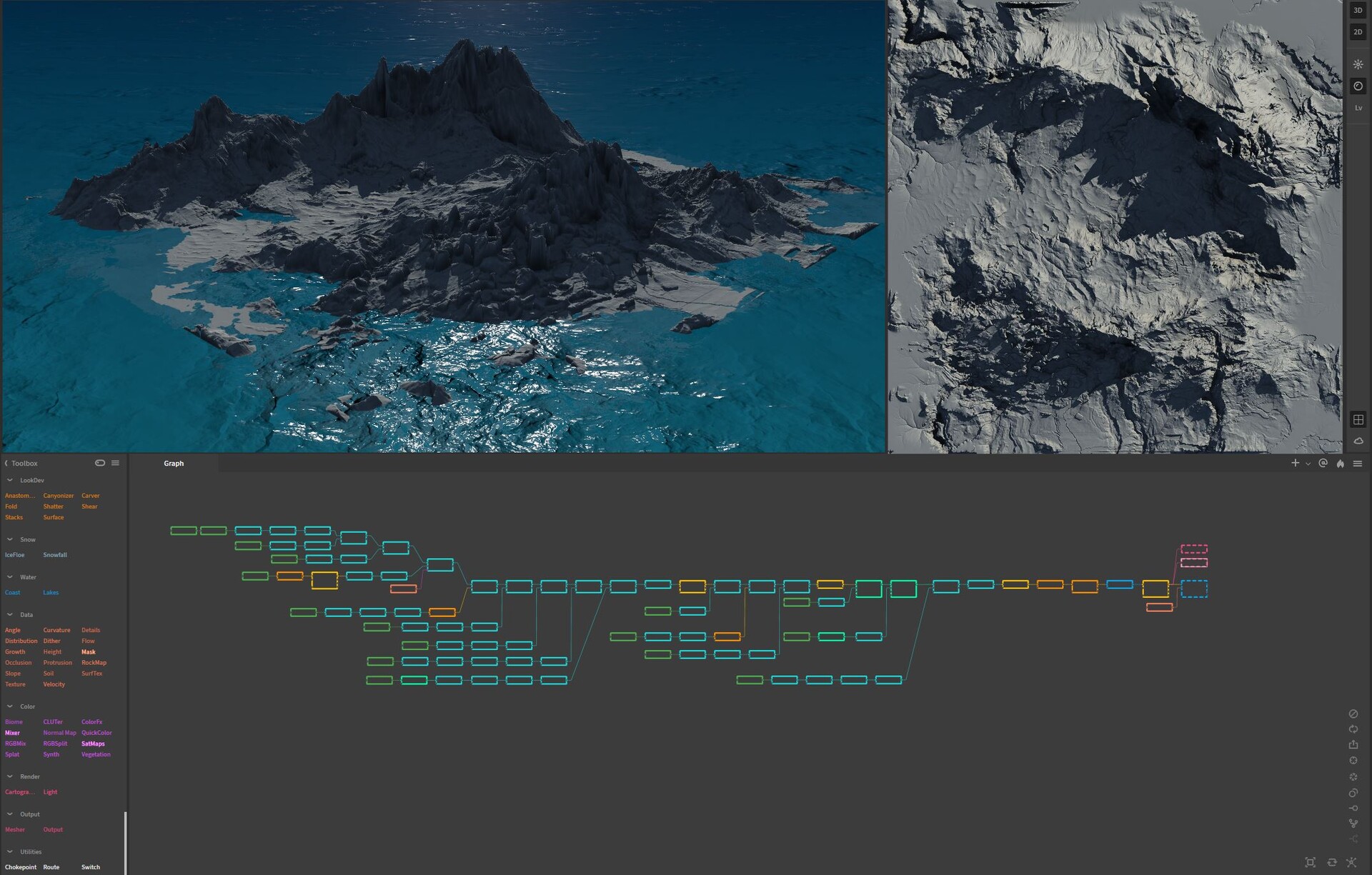Click the Canyonizer node in Toolbox
The width and height of the screenshot is (1372, 875).
click(58, 496)
